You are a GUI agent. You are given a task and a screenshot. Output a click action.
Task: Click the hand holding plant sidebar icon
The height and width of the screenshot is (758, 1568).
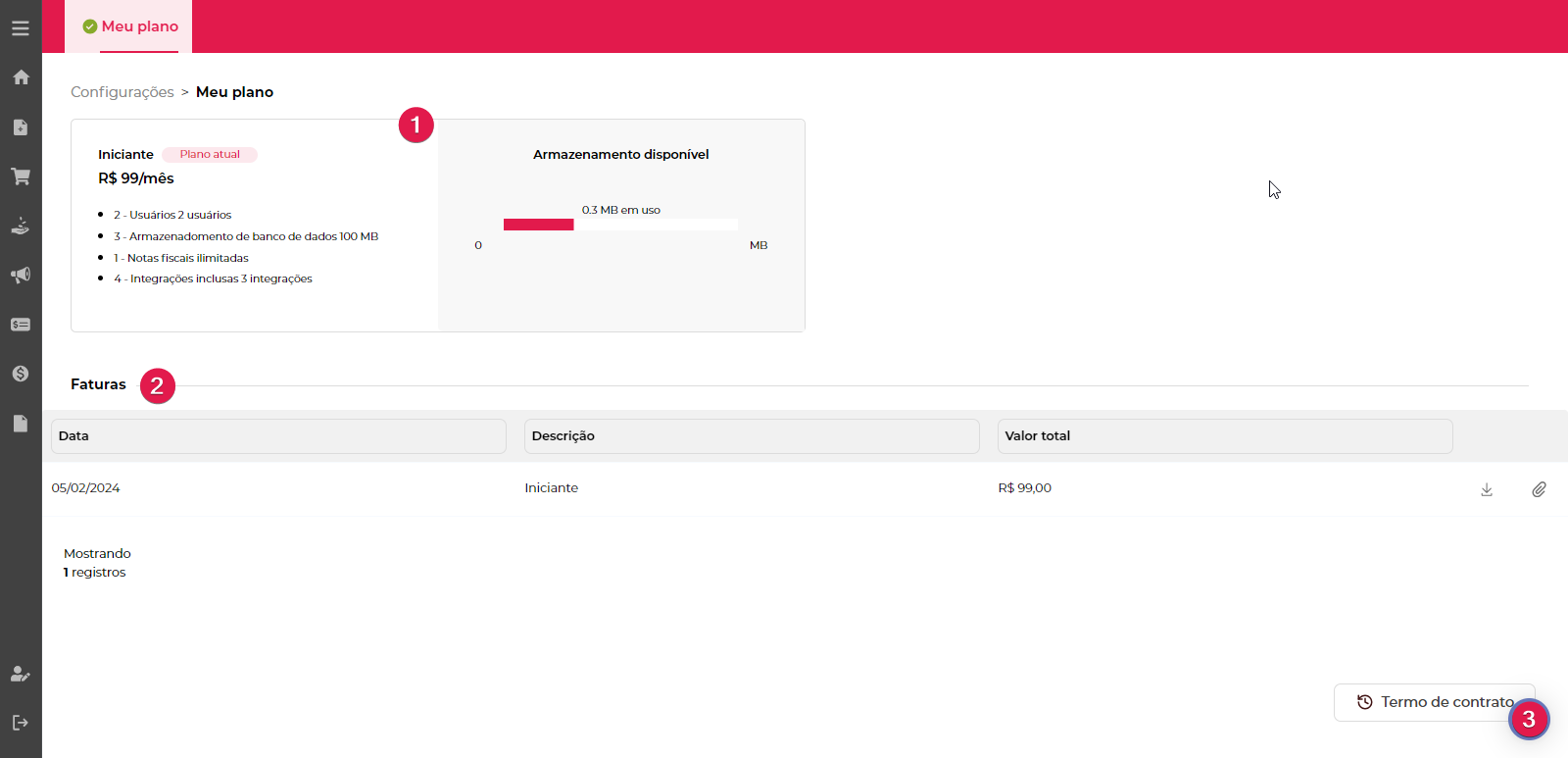pos(21,227)
